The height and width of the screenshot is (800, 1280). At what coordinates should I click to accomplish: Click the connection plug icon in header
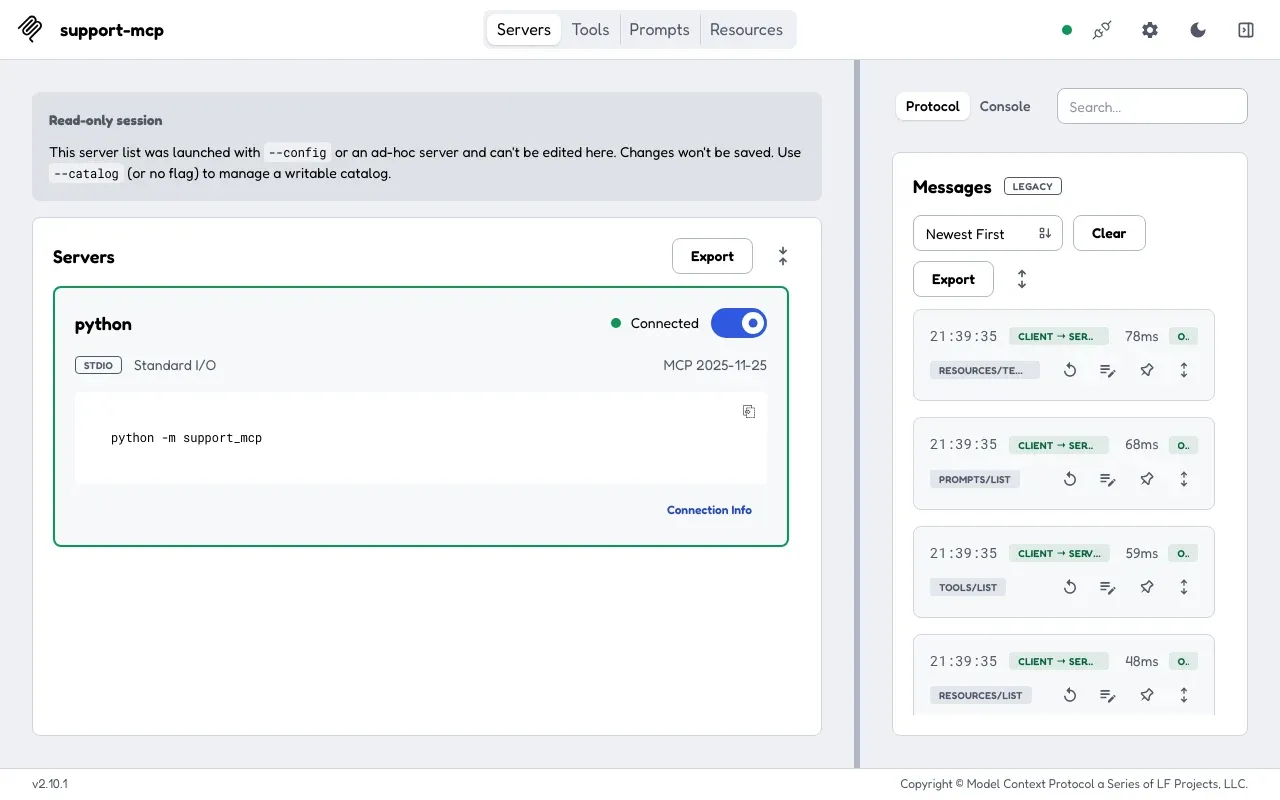(x=1102, y=30)
